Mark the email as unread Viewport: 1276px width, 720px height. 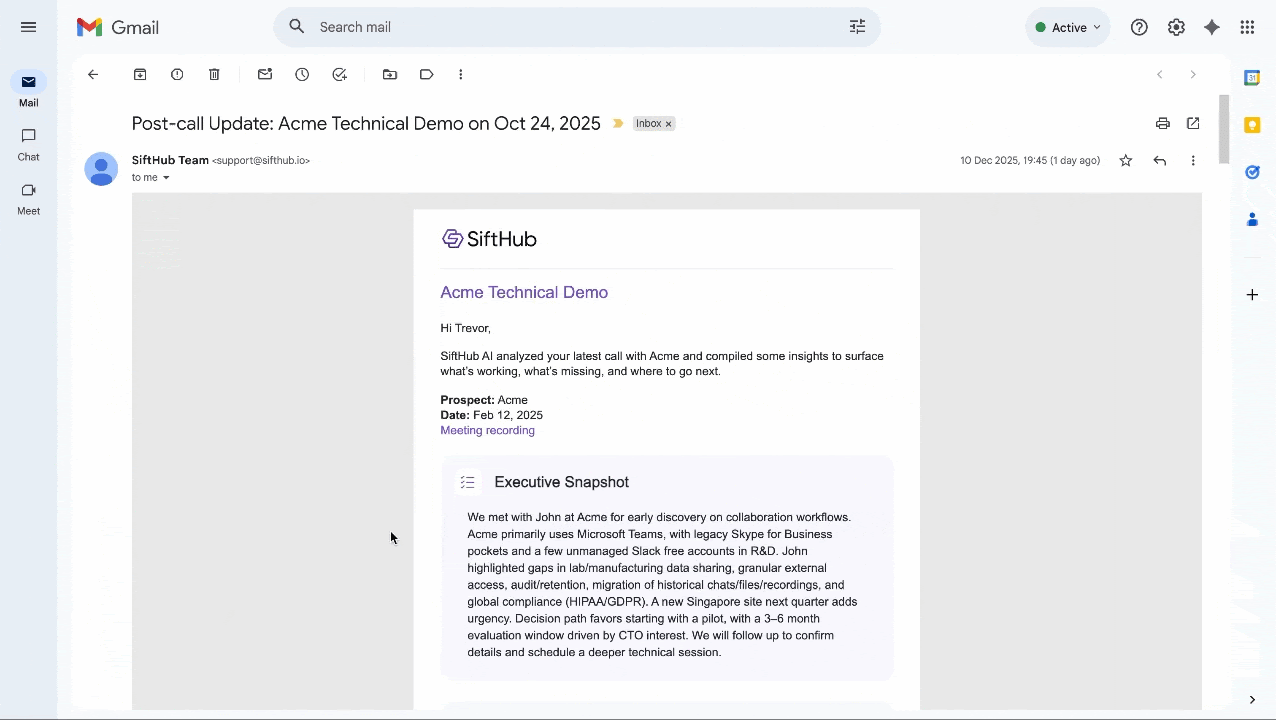pos(265,74)
